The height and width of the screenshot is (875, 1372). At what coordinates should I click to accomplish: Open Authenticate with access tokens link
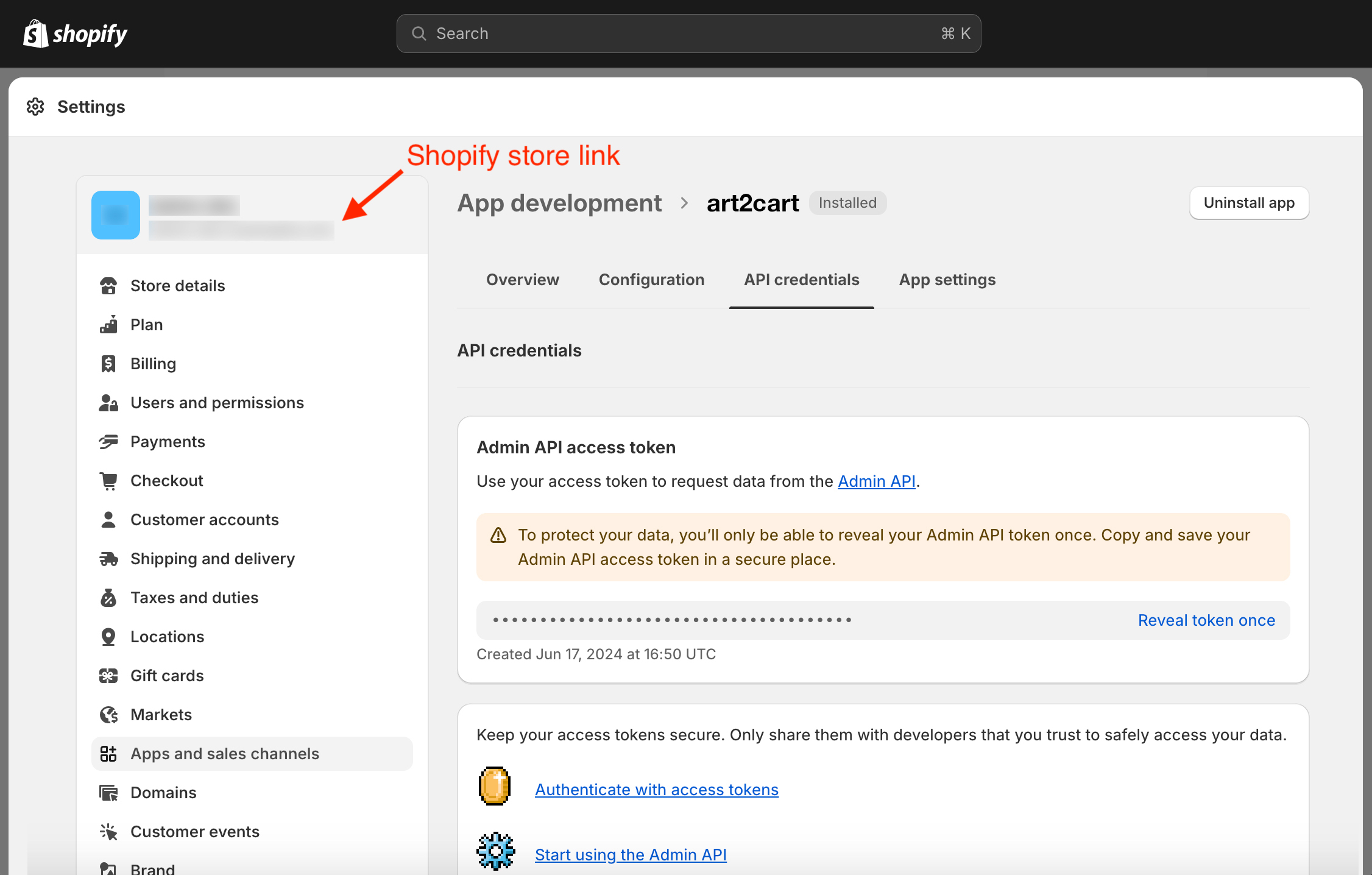coord(656,790)
